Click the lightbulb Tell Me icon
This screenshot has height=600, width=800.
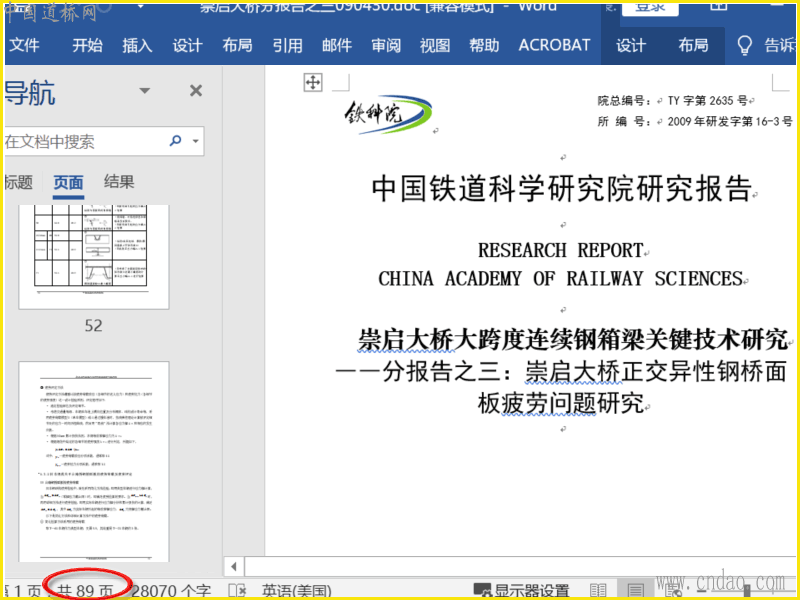click(x=744, y=45)
